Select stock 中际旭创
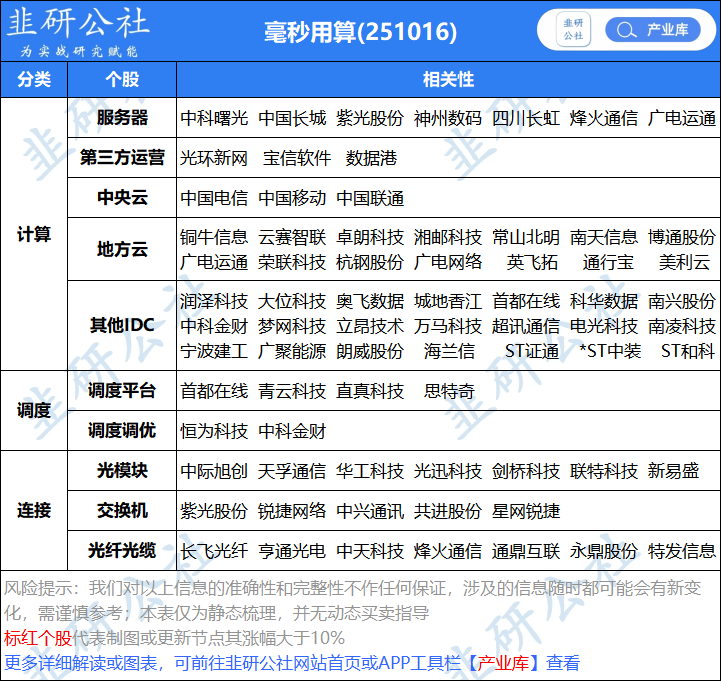 (214, 472)
